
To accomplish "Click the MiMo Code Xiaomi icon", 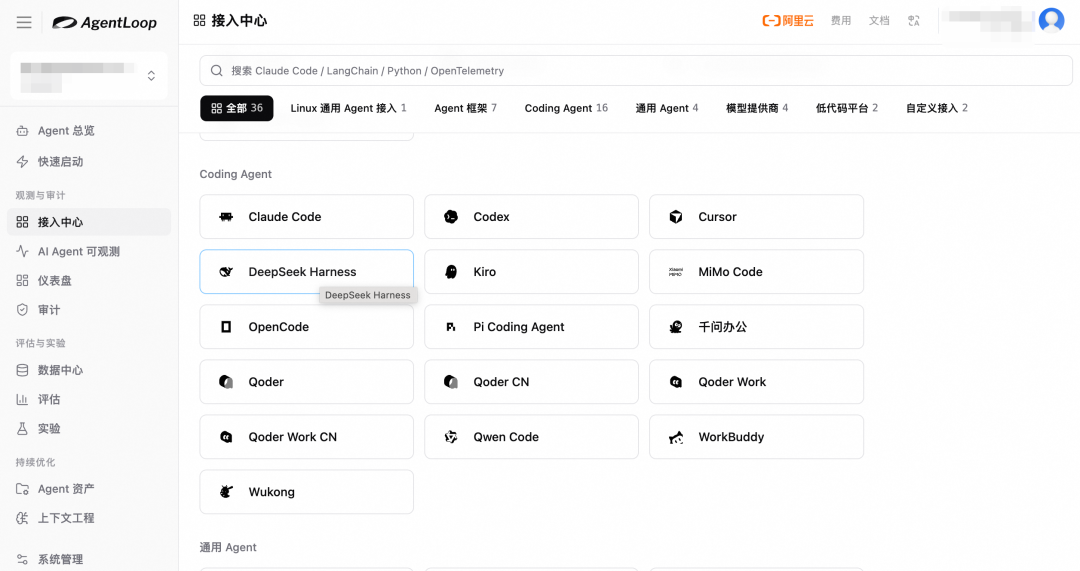I will 676,272.
